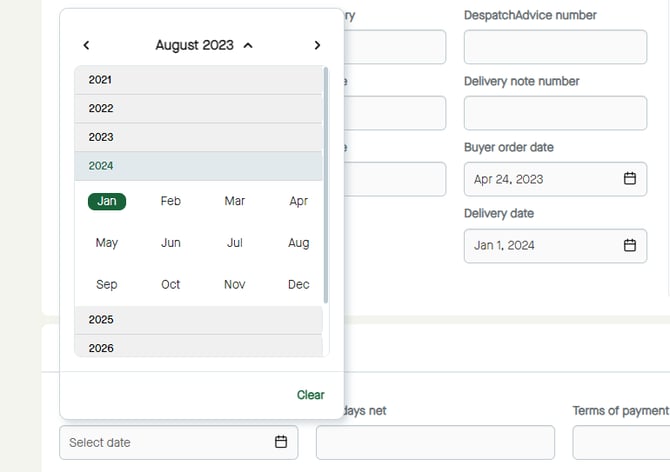Click the year list scrollbar

[x=326, y=185]
